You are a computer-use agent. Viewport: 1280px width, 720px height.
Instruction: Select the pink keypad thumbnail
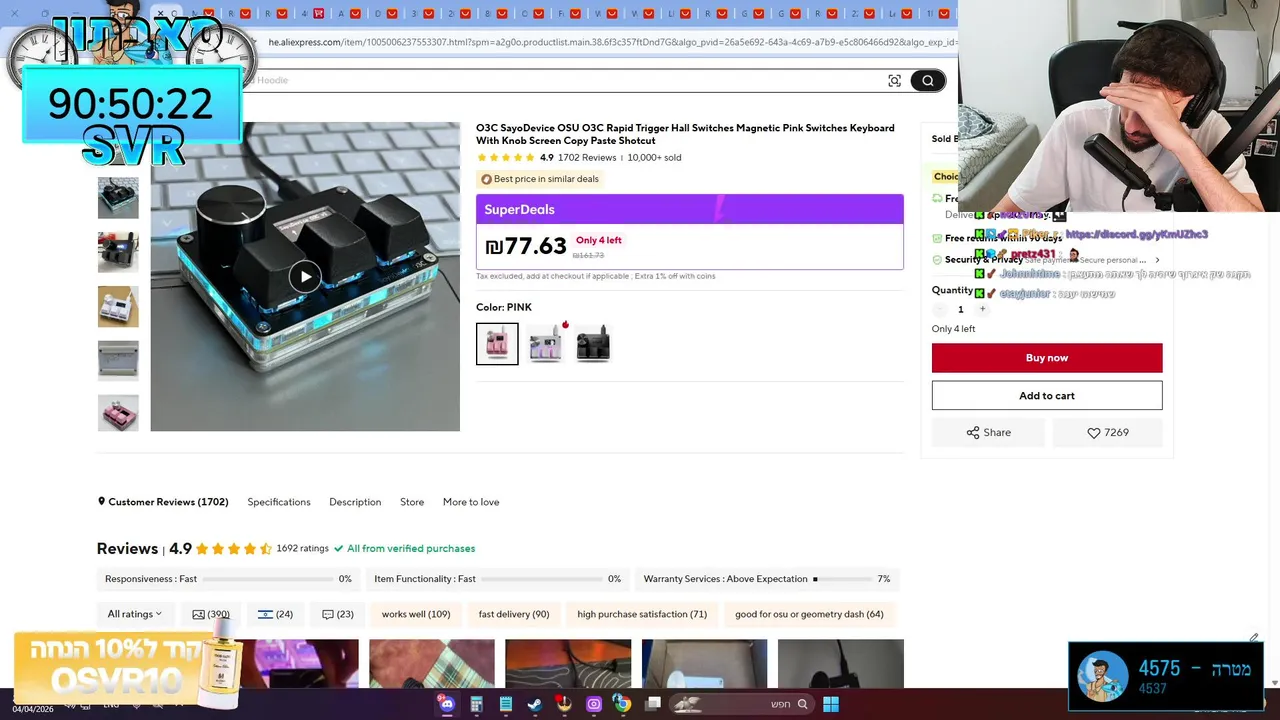pyautogui.click(x=118, y=413)
